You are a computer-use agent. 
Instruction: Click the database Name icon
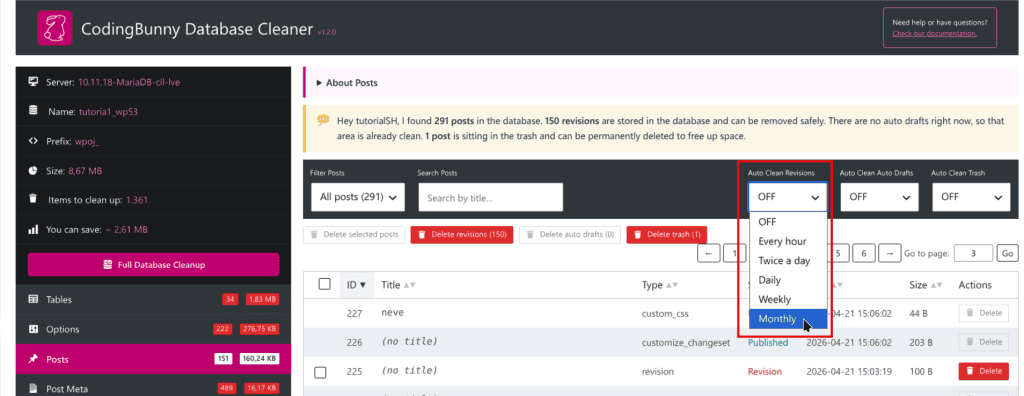(x=33, y=111)
